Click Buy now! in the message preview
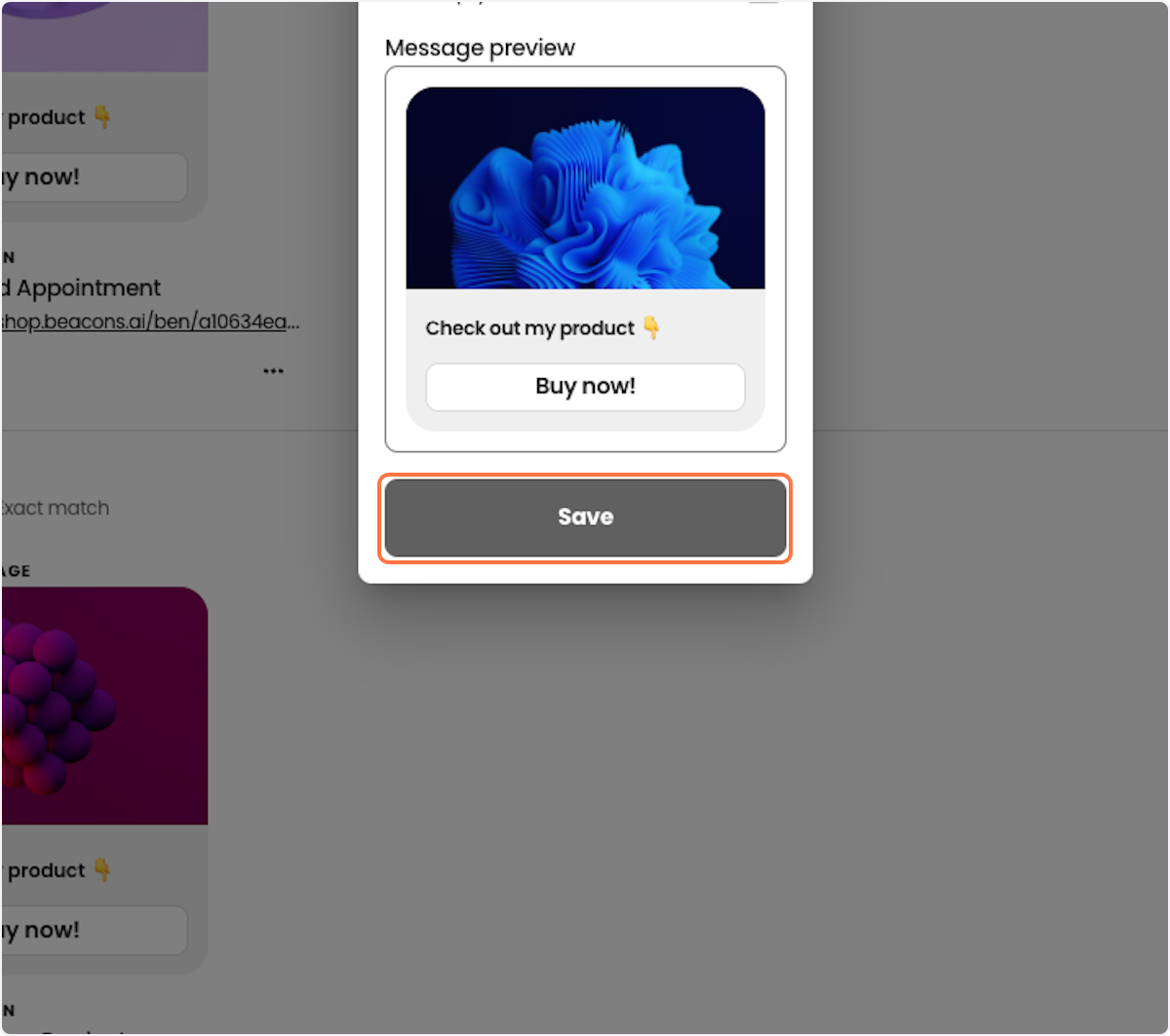1170x1036 pixels. coord(585,387)
